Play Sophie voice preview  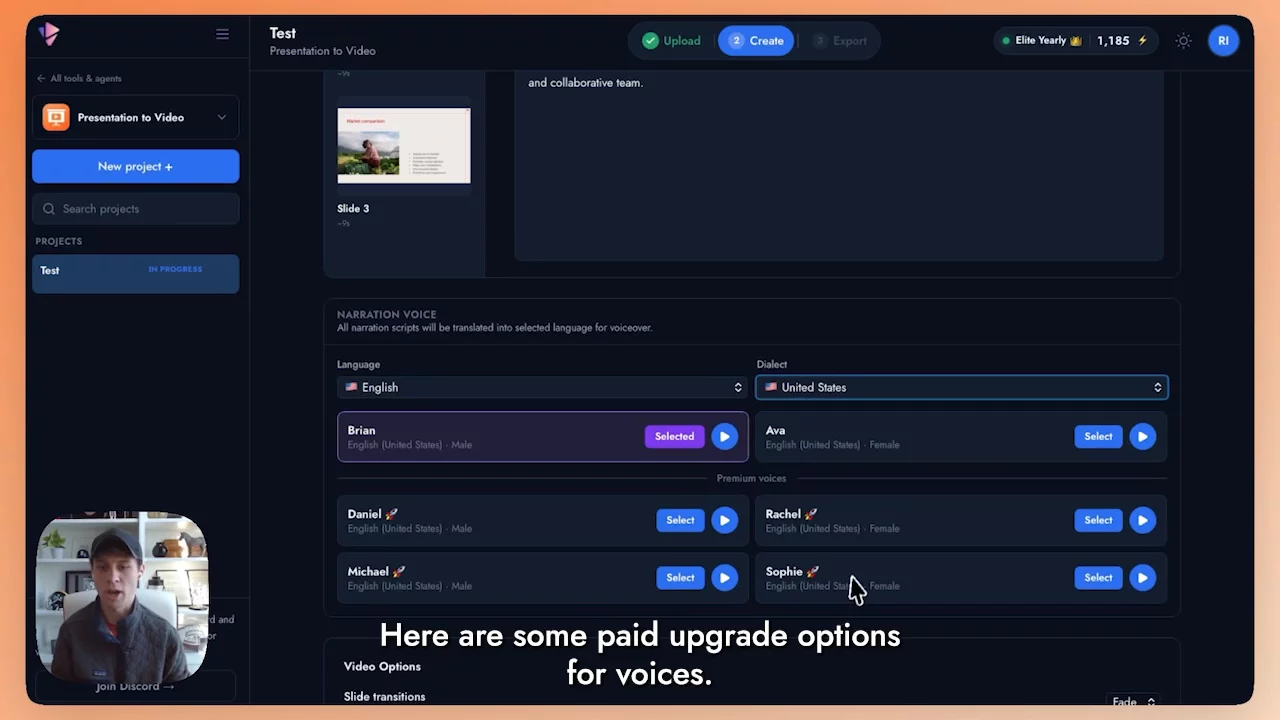click(x=1142, y=577)
